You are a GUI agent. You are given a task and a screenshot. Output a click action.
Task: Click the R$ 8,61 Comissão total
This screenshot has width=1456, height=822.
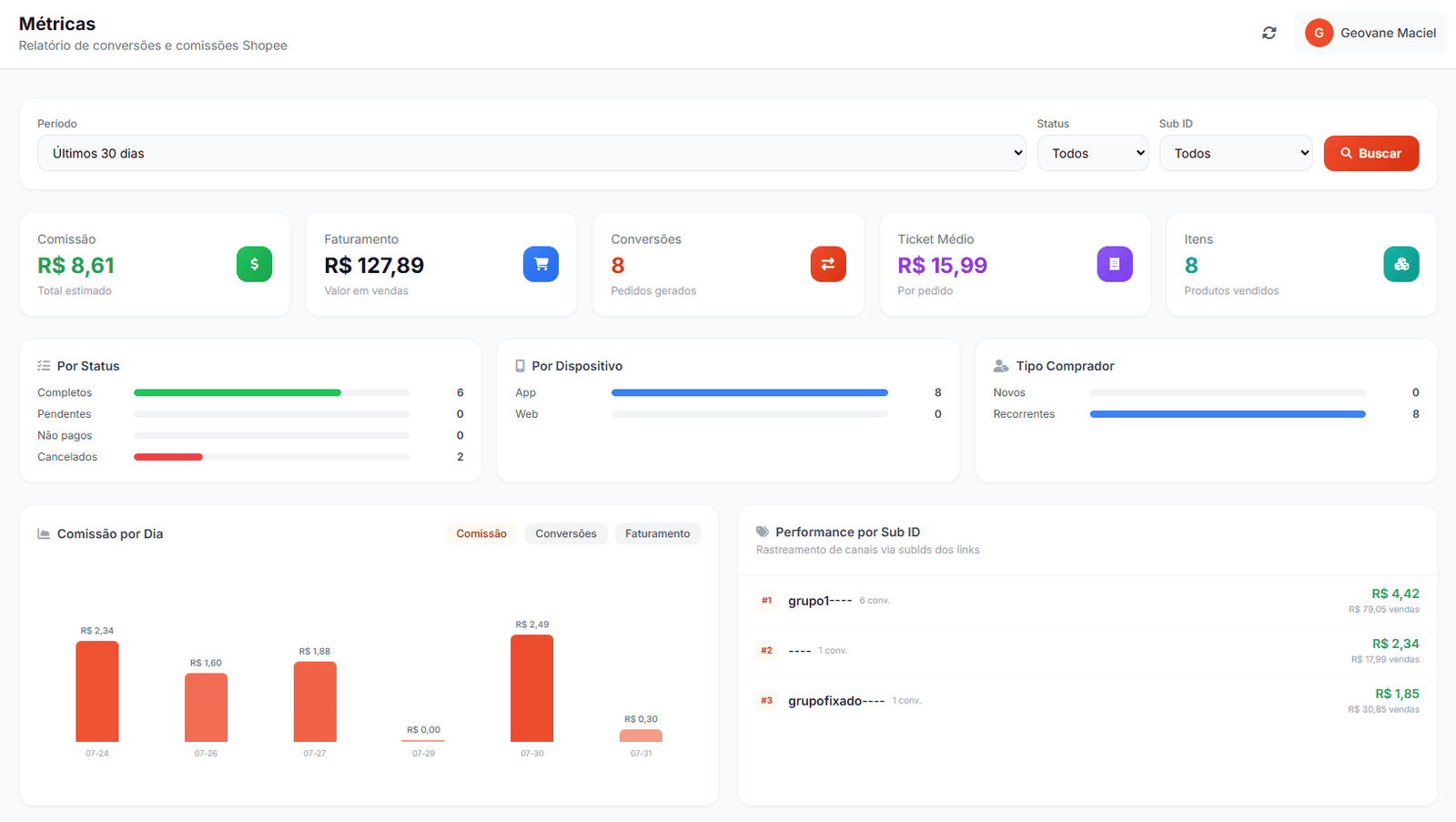(x=76, y=265)
